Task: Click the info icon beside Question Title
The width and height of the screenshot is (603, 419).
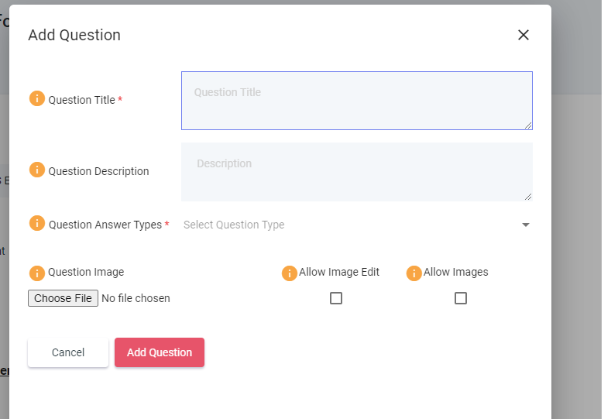Action: tap(37, 99)
